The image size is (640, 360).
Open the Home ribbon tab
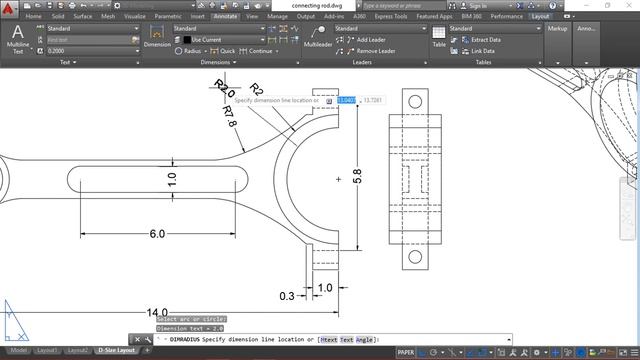click(x=33, y=16)
